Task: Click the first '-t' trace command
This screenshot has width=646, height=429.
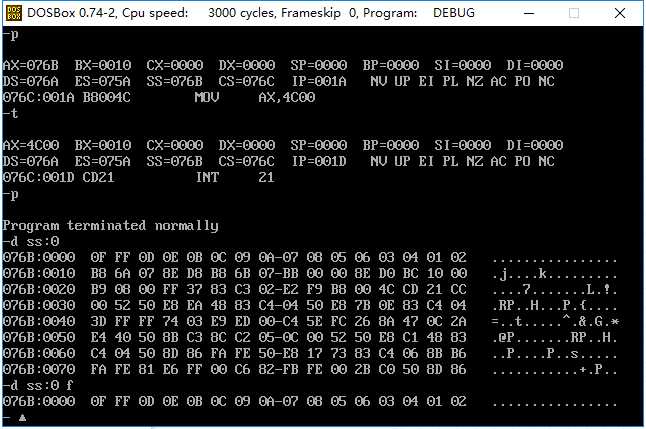Action: pos(10,113)
